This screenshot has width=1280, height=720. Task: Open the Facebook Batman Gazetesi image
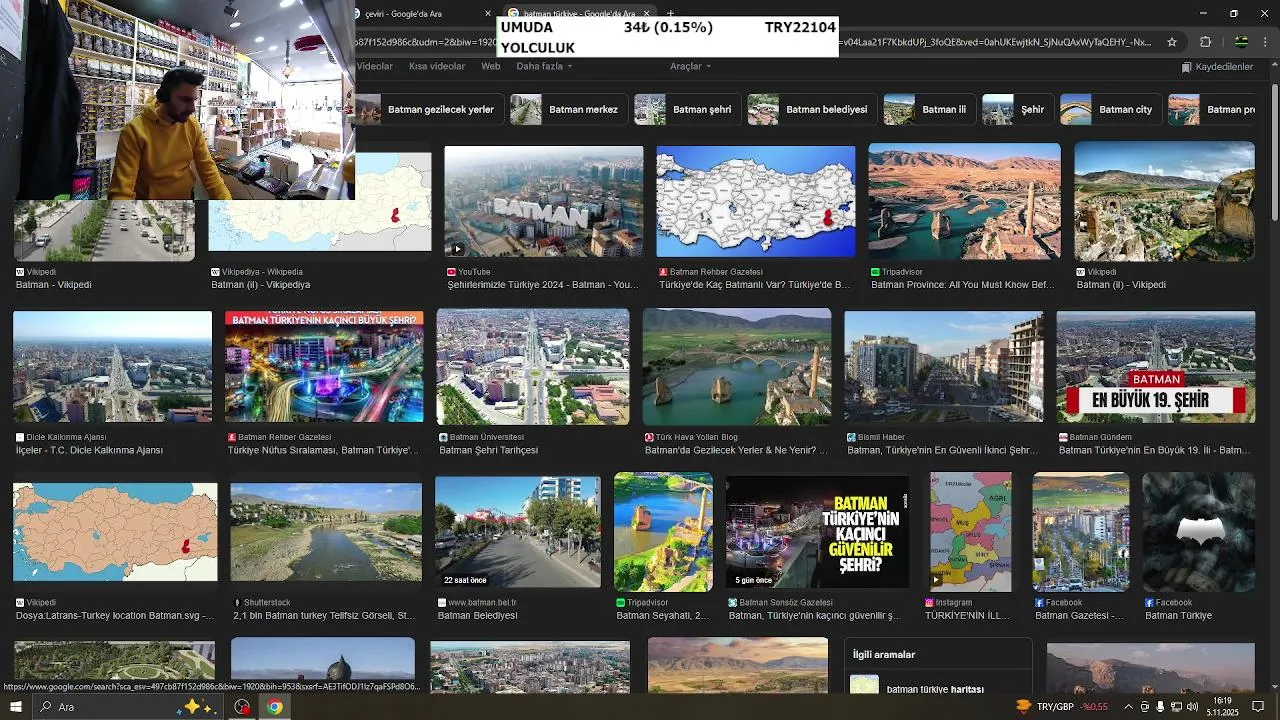pos(1081,532)
